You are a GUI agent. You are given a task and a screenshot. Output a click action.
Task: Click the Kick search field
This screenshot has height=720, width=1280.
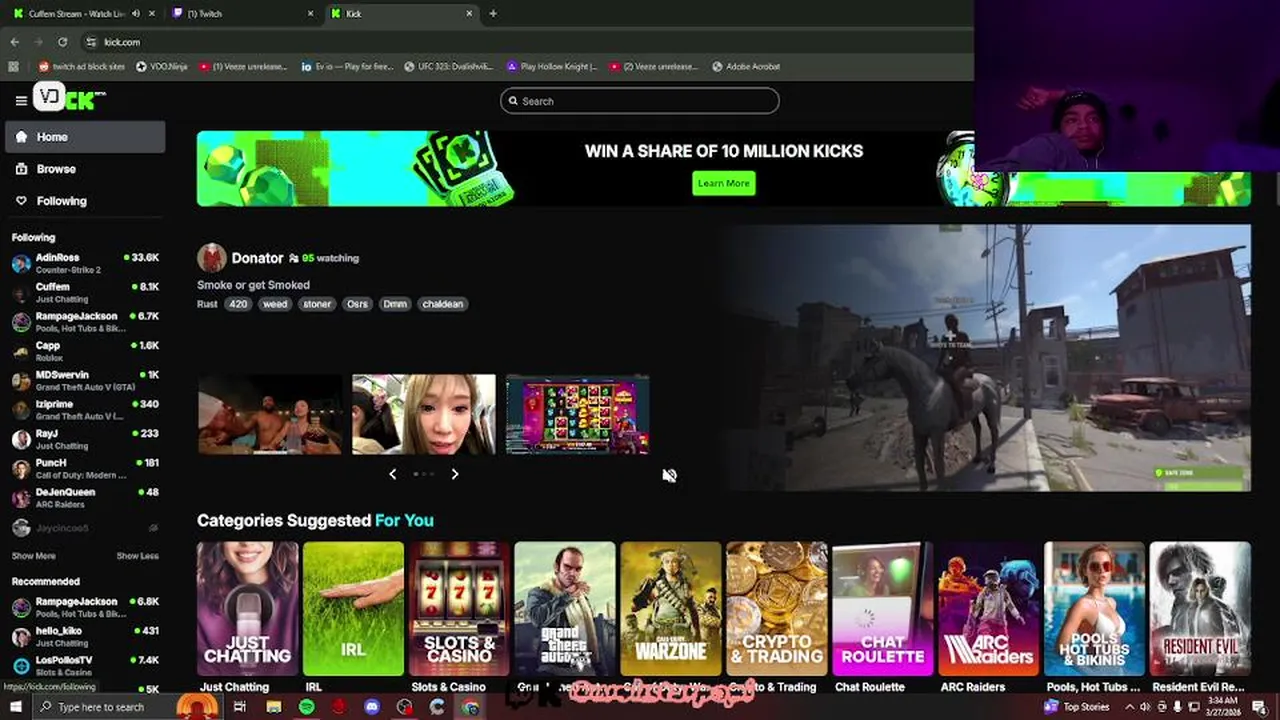[640, 101]
